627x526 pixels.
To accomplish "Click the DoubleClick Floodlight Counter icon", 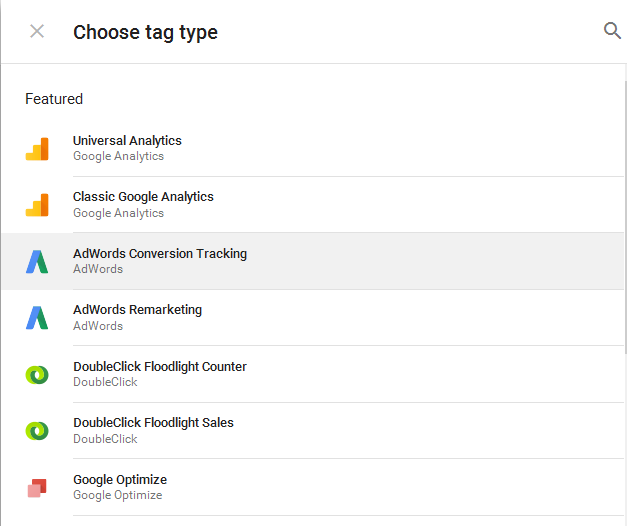I will tap(37, 374).
